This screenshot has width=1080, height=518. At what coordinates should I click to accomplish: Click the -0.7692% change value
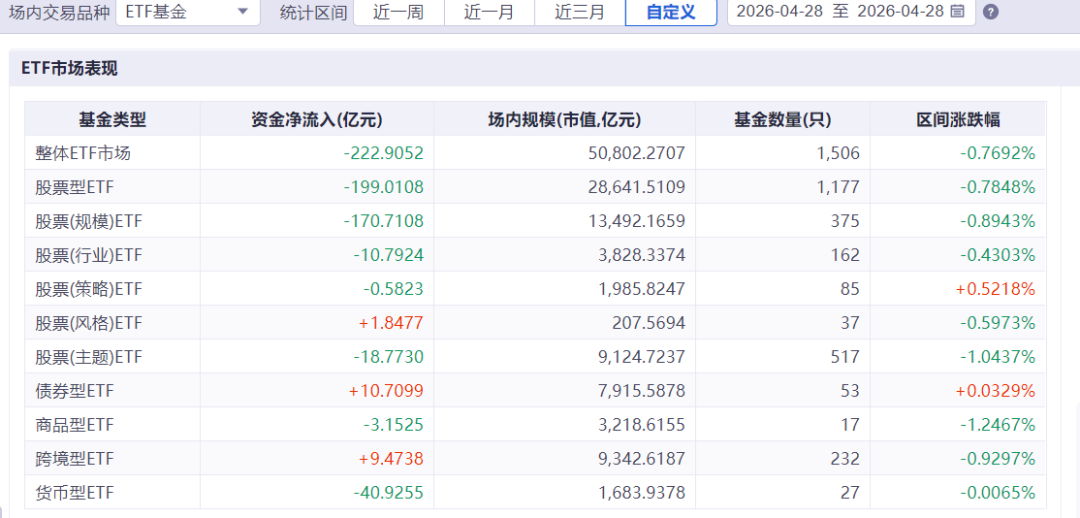998,153
